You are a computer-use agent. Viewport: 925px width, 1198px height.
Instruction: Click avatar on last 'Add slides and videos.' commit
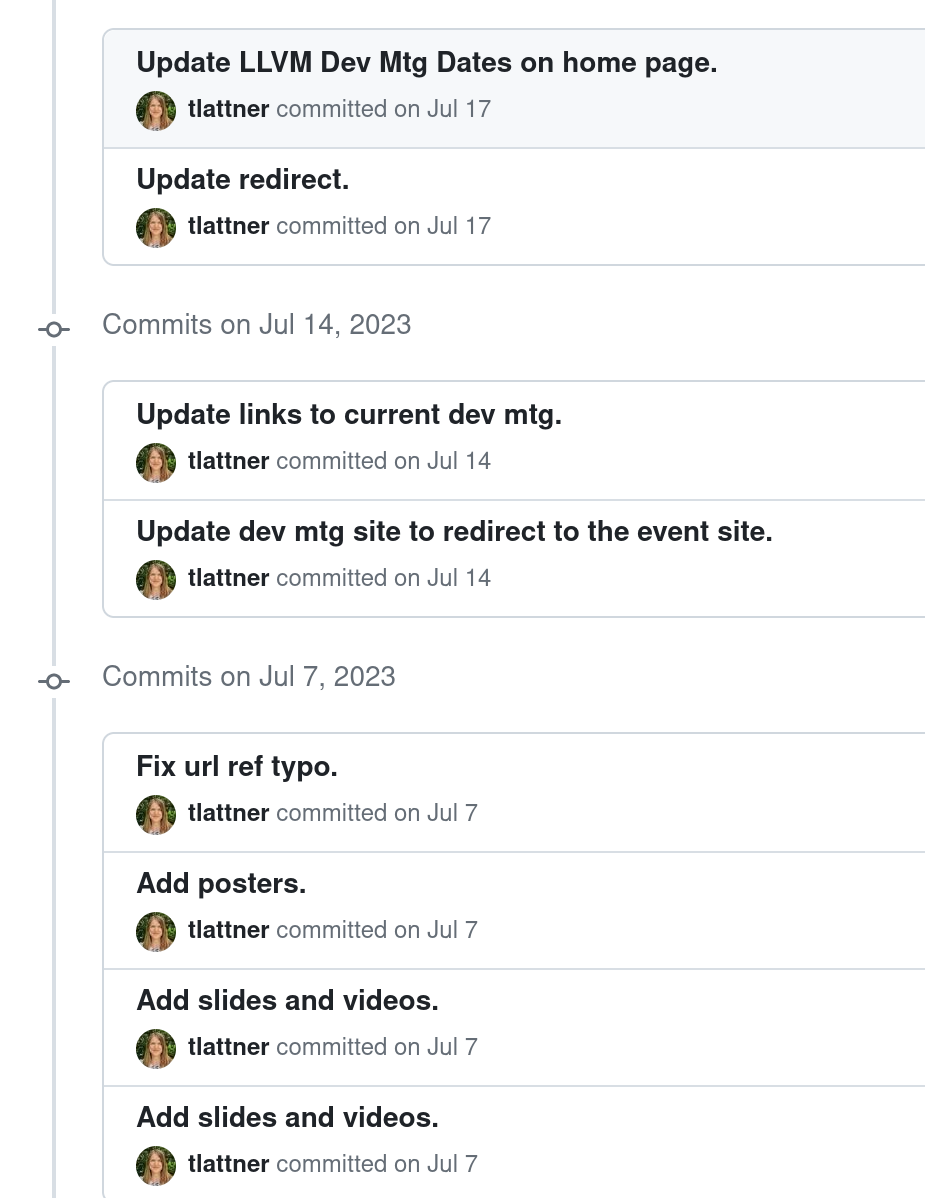tap(156, 1166)
